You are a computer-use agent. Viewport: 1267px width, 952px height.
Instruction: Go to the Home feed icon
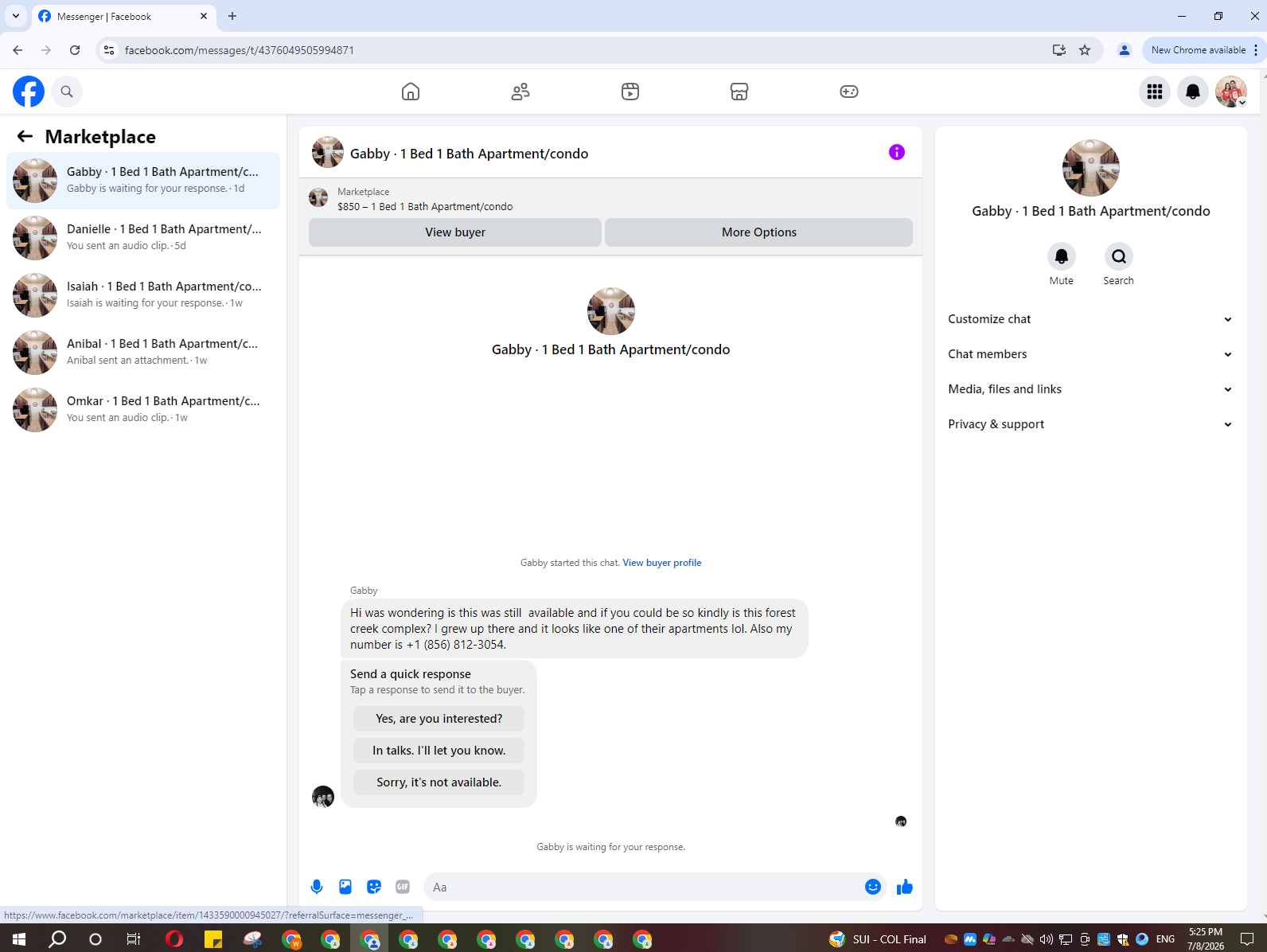click(411, 92)
